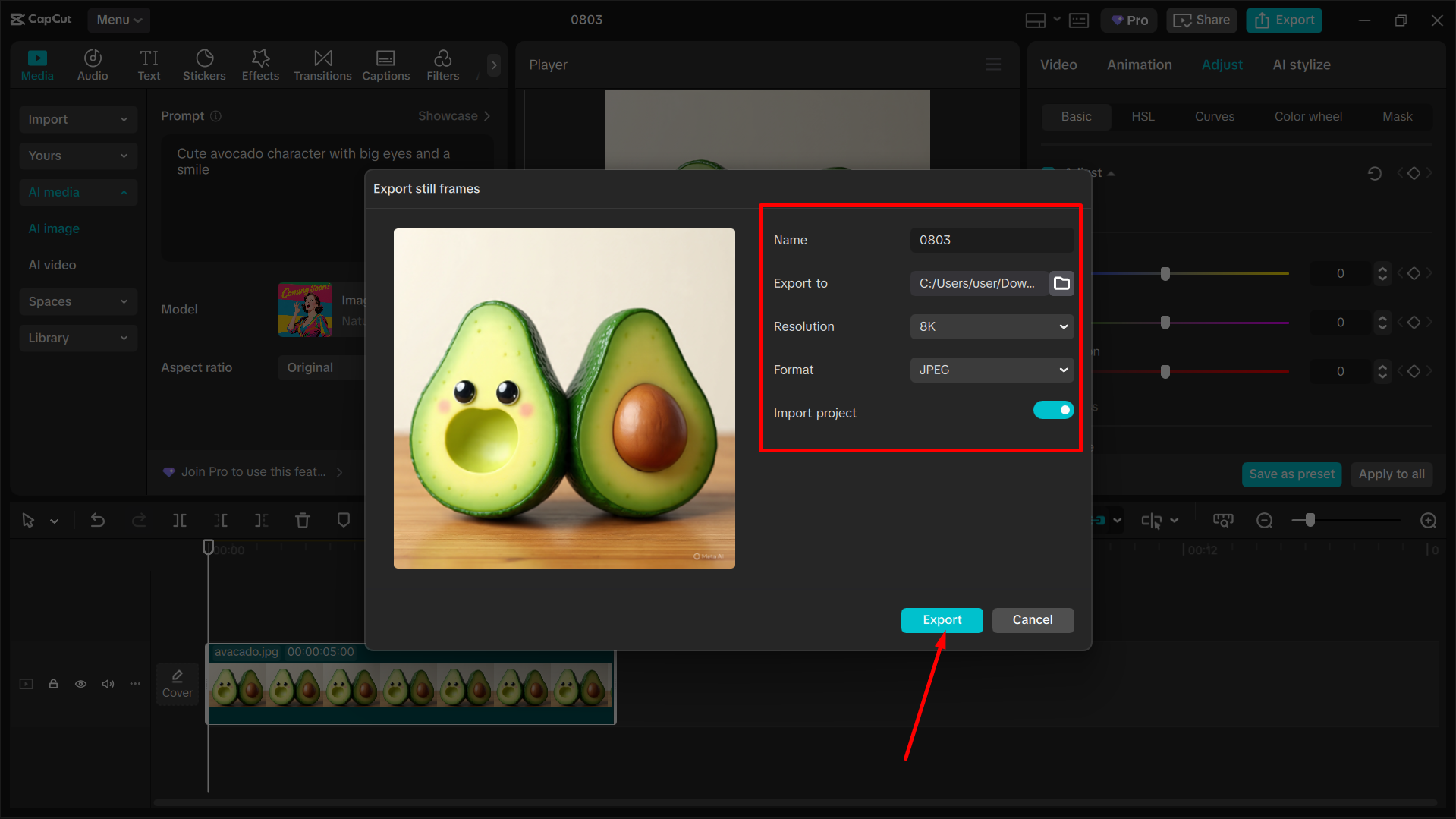This screenshot has height=819, width=1456.
Task: Click the Undo icon above the timeline
Action: click(98, 520)
